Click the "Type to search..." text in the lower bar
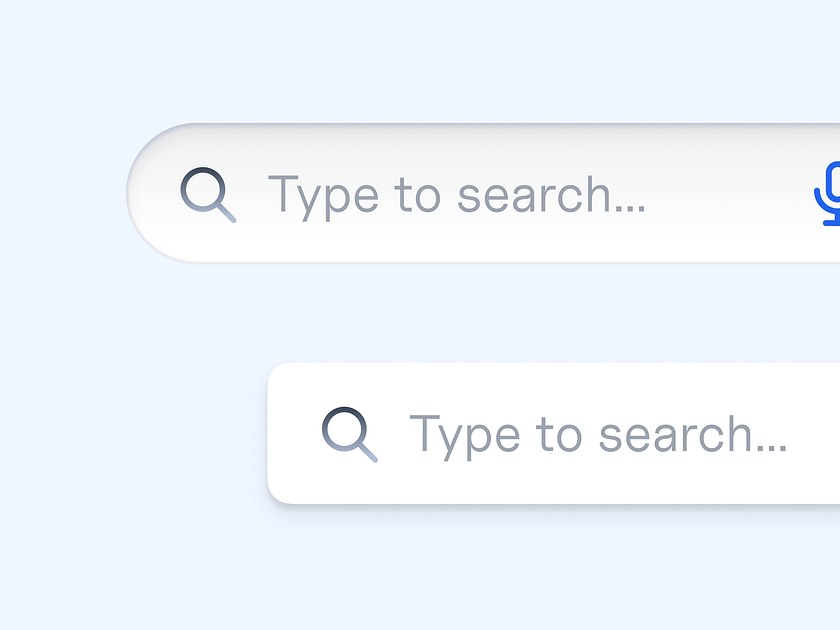840x630 pixels. (598, 434)
